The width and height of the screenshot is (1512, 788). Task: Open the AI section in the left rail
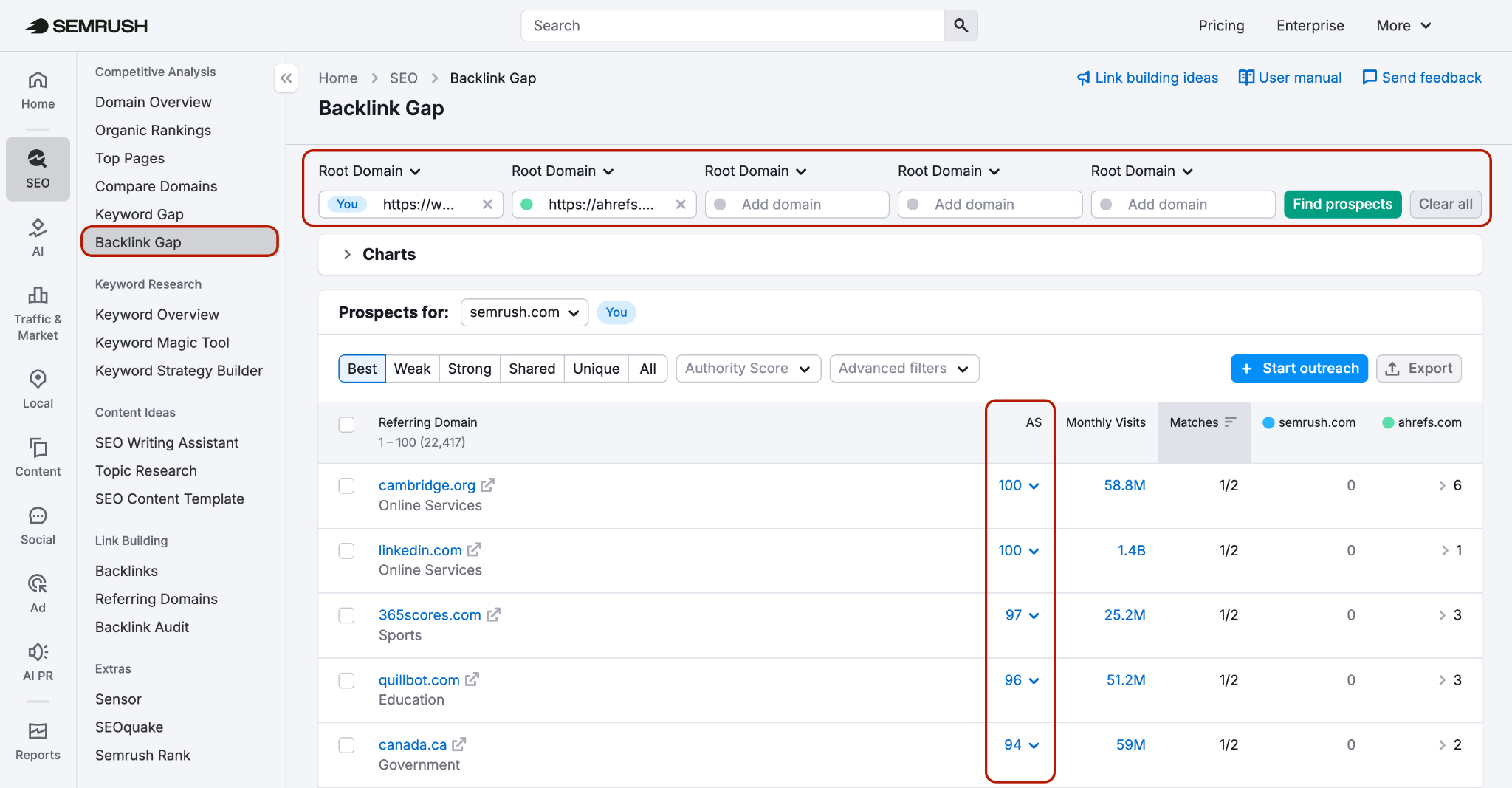[x=38, y=237]
